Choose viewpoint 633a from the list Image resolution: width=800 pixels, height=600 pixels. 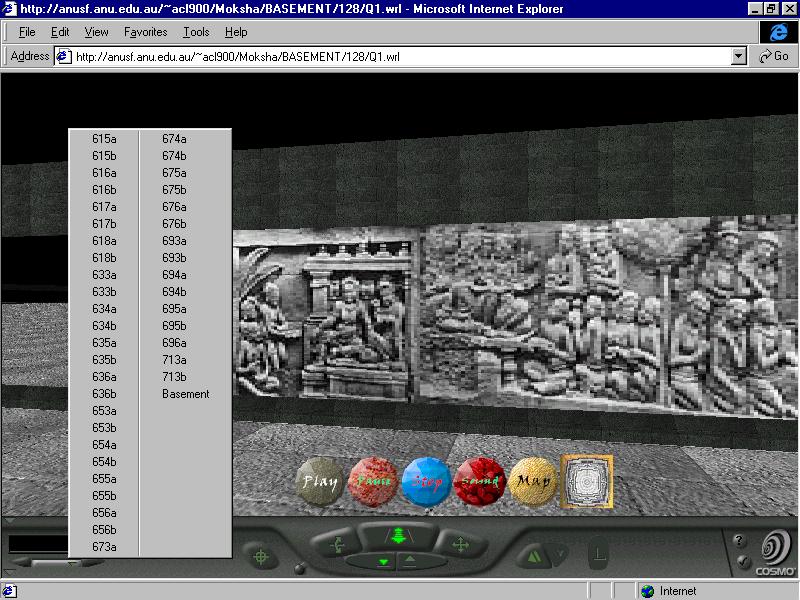pos(104,275)
